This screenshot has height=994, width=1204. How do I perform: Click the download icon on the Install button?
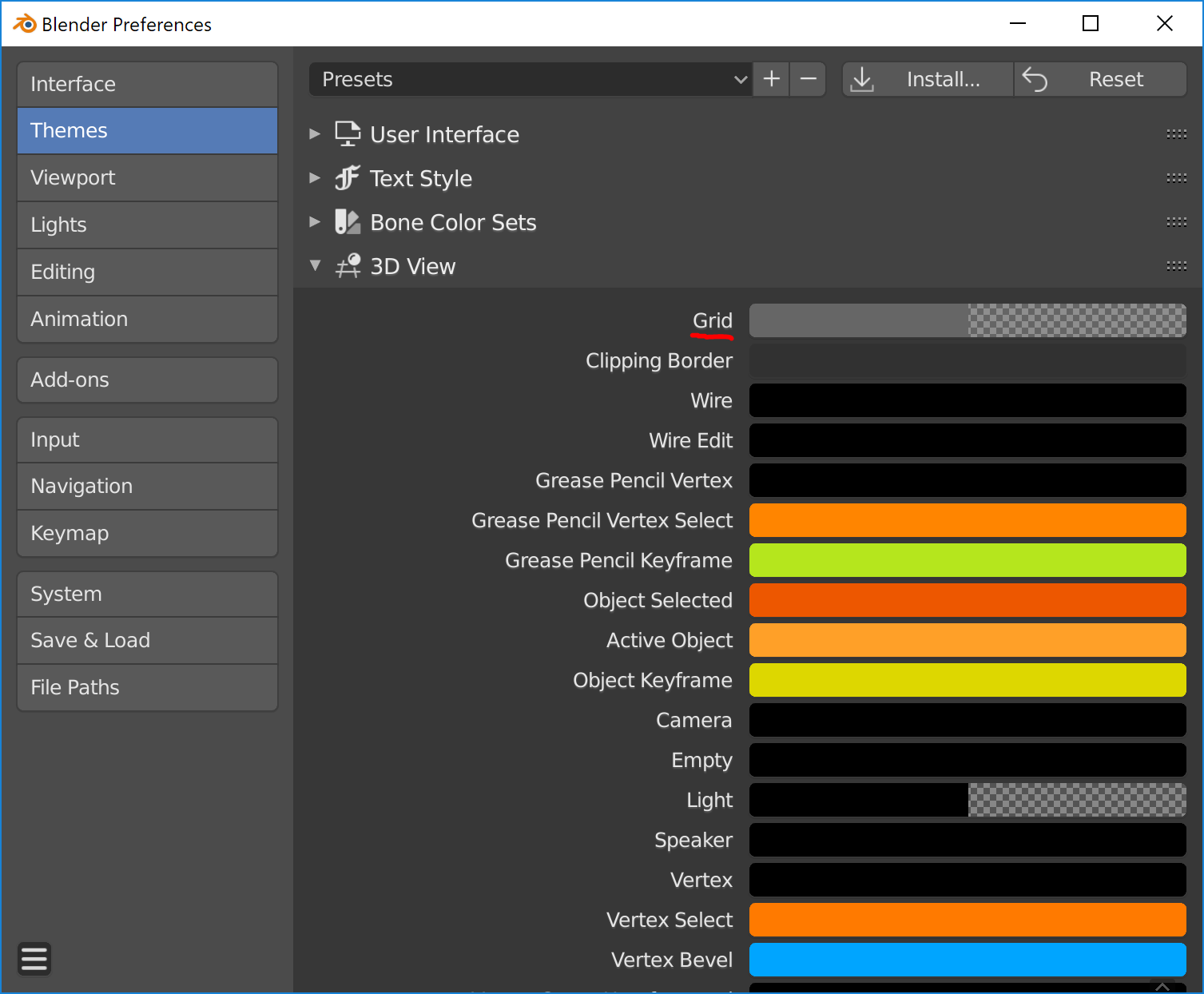pos(861,79)
